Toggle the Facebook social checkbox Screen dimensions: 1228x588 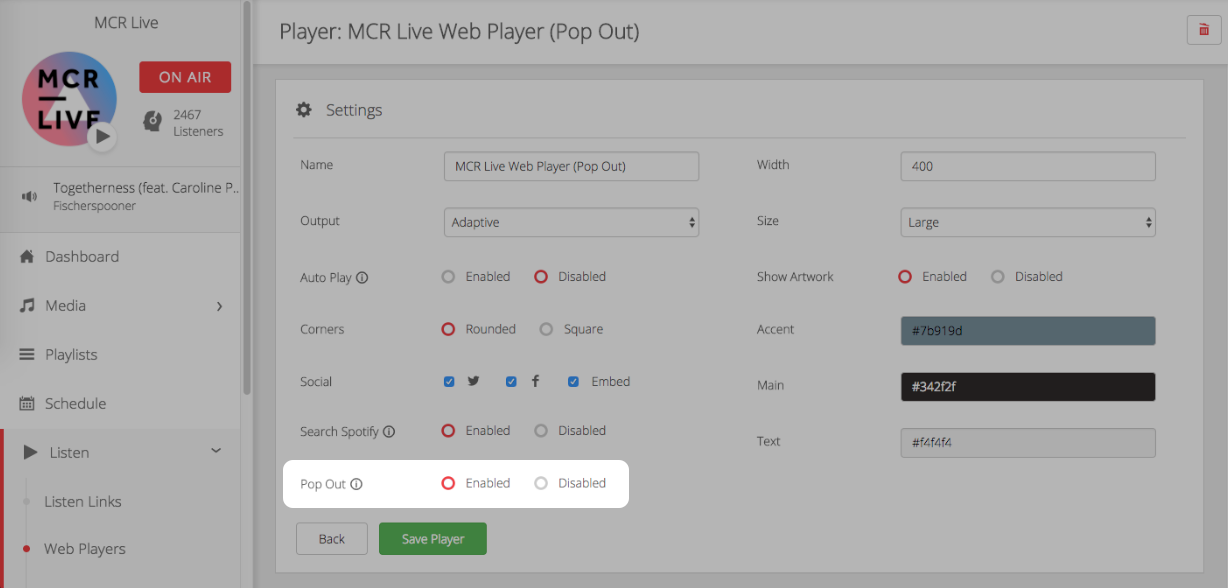tap(511, 382)
